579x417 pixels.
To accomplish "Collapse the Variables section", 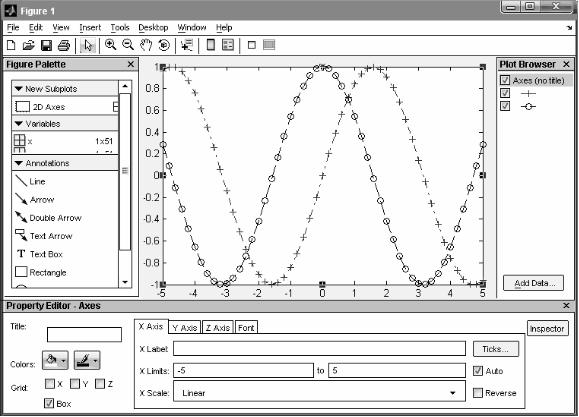I will click(19, 124).
